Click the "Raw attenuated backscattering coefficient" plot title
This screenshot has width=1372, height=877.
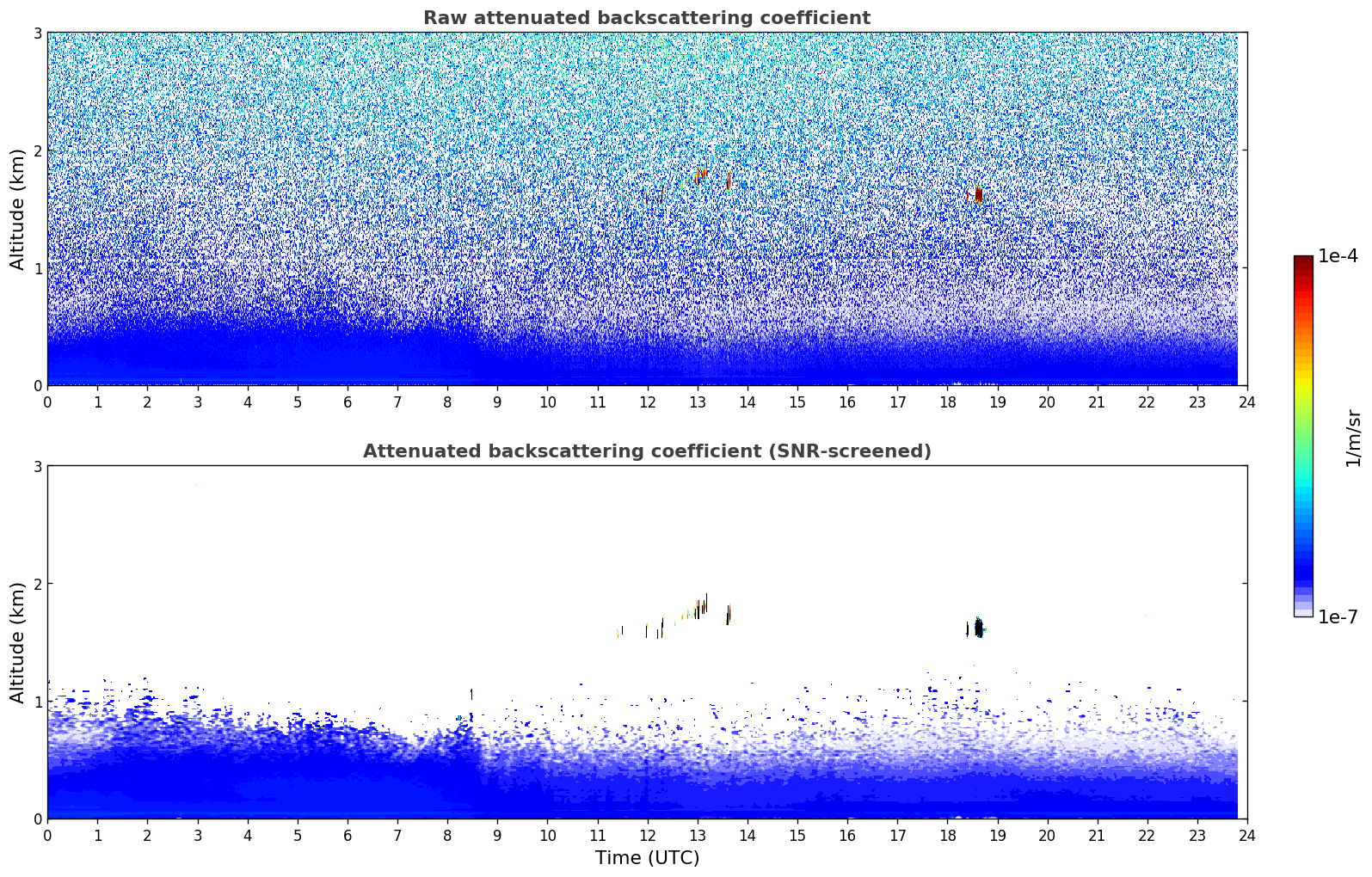pyautogui.click(x=647, y=18)
